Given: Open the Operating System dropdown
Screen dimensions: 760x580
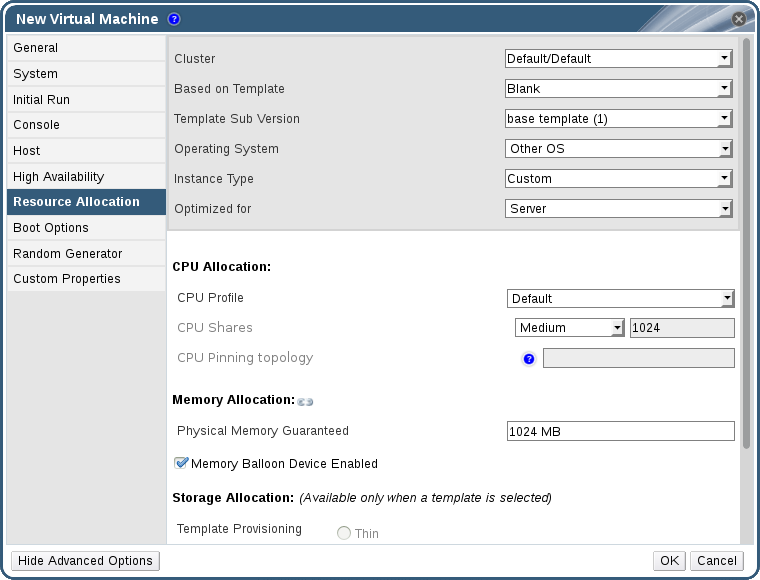Looking at the screenshot, I should tap(619, 149).
